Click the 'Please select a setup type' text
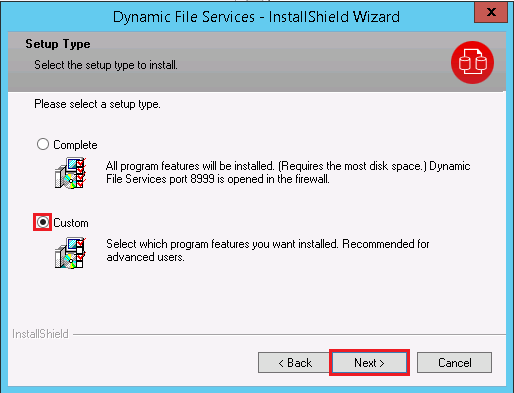This screenshot has height=393, width=514. coord(97,104)
